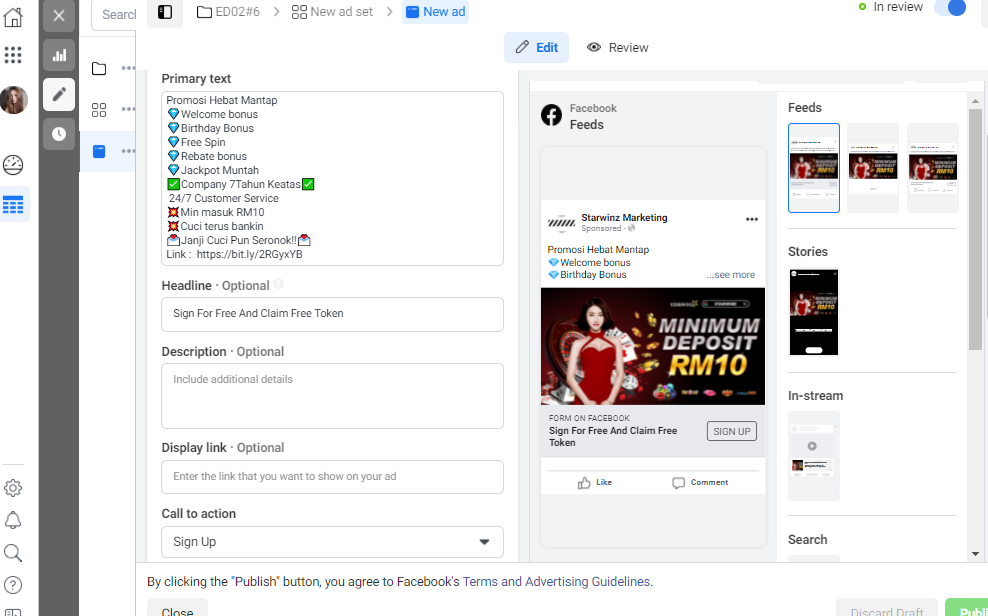This screenshot has width=988, height=616.
Task: Open the home icon in left rail
Action: pyautogui.click(x=13, y=16)
